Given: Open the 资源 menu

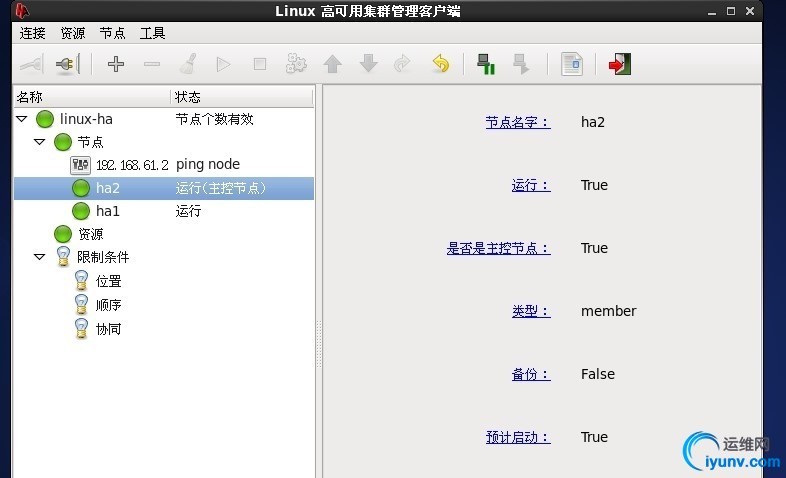Looking at the screenshot, I should point(73,33).
